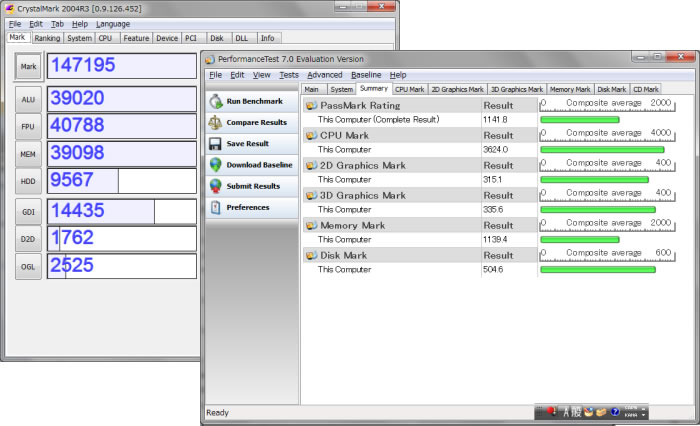Click the Preferences document icon

coord(216,207)
